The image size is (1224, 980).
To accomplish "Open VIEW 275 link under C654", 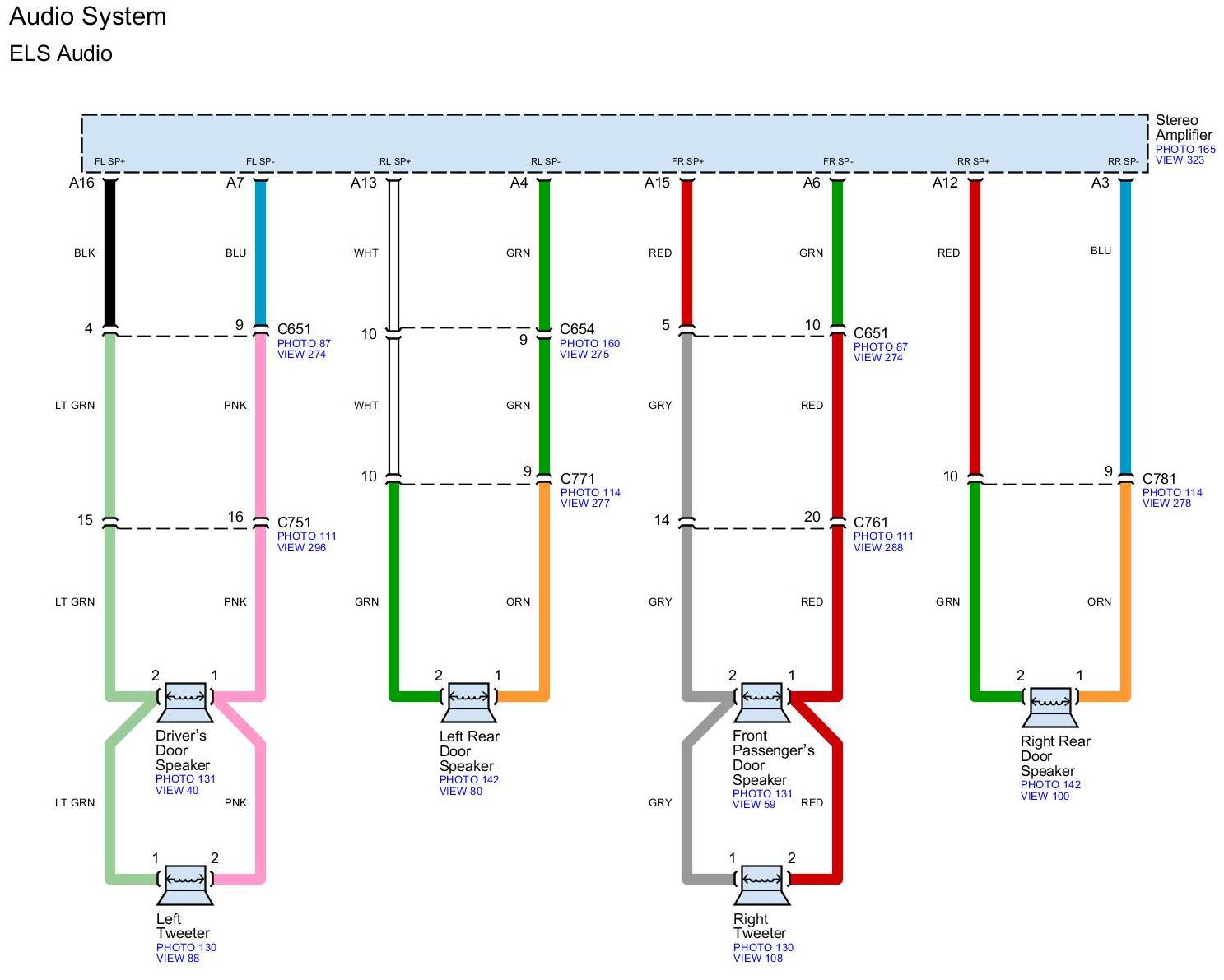I will click(x=584, y=355).
